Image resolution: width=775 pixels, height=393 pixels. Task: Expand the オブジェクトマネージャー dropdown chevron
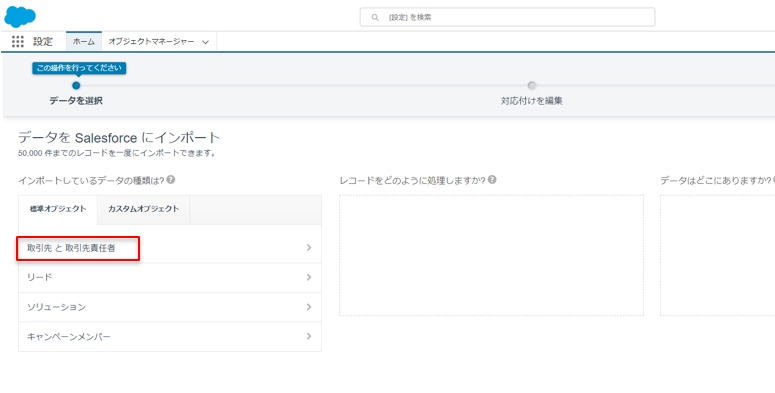pos(206,43)
